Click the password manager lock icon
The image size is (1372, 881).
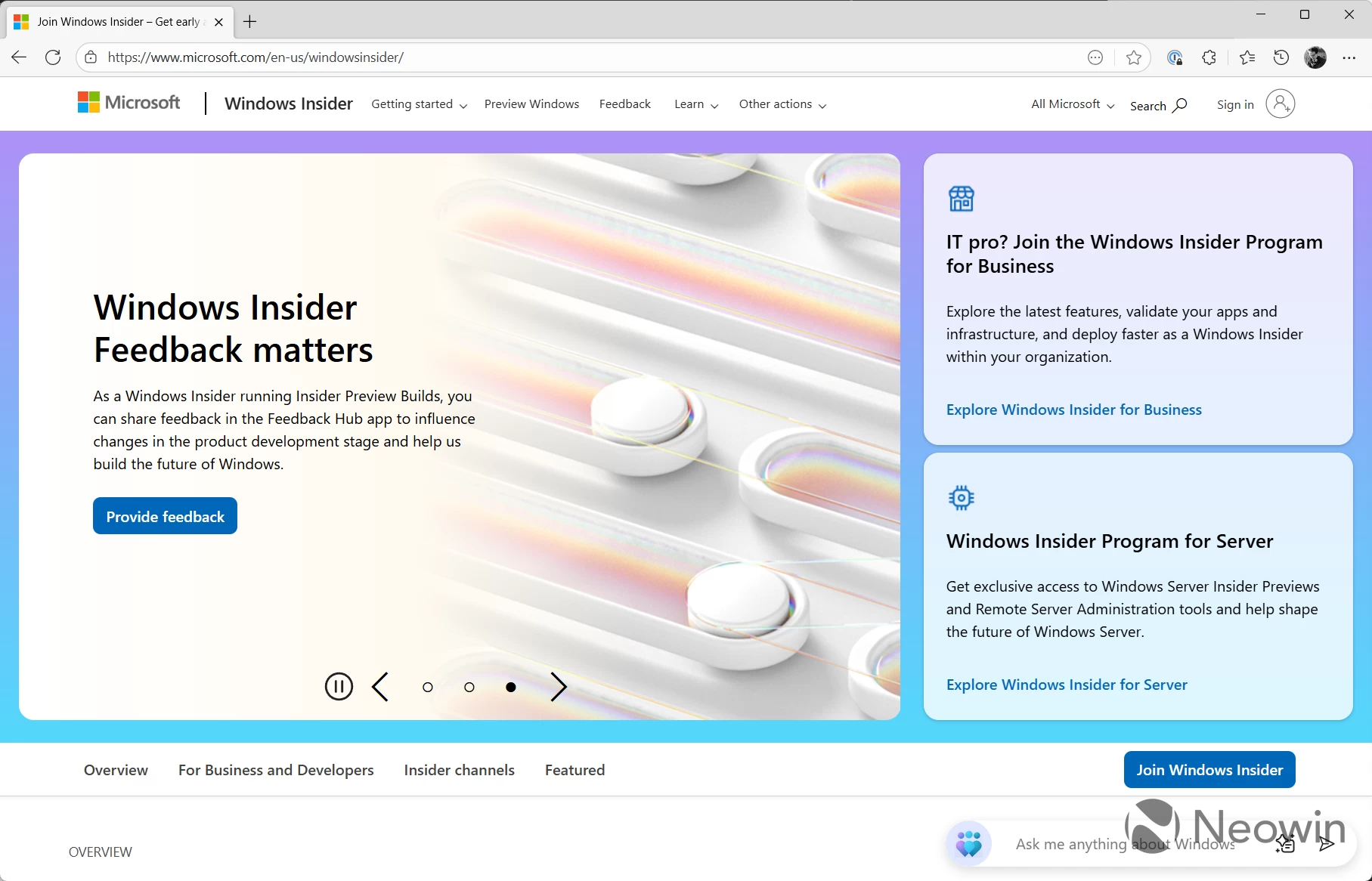[x=1174, y=57]
